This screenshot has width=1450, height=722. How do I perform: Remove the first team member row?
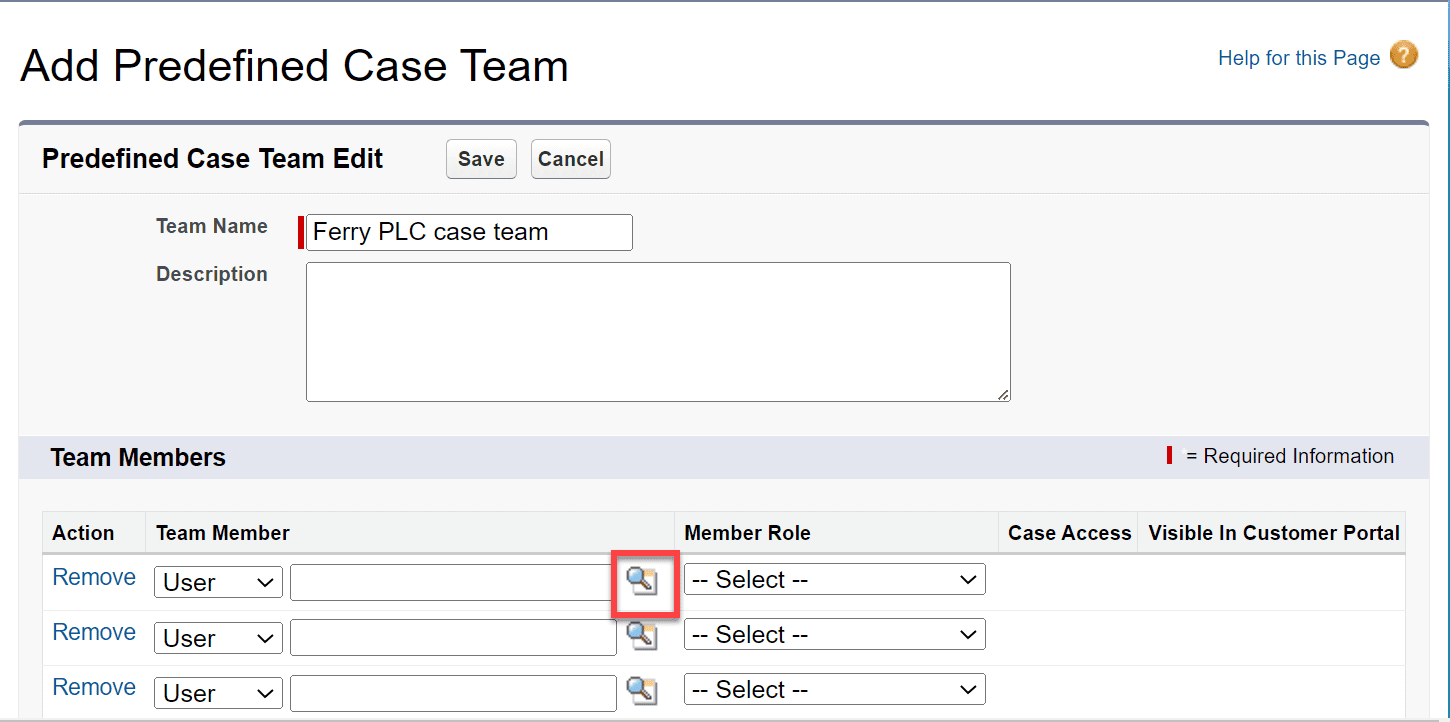pyautogui.click(x=93, y=577)
